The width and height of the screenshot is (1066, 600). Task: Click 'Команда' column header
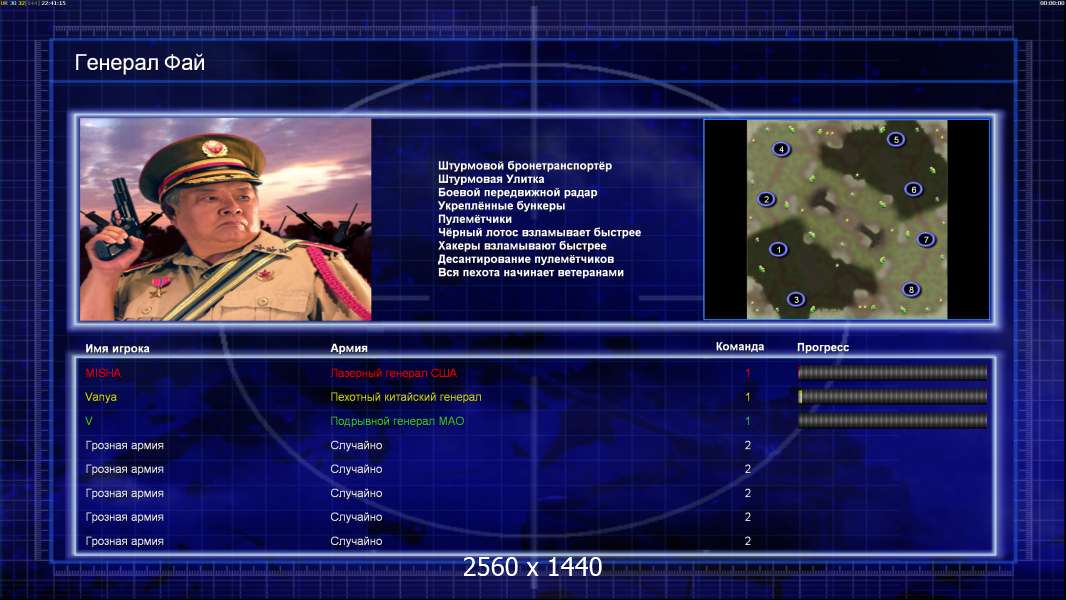click(x=740, y=347)
